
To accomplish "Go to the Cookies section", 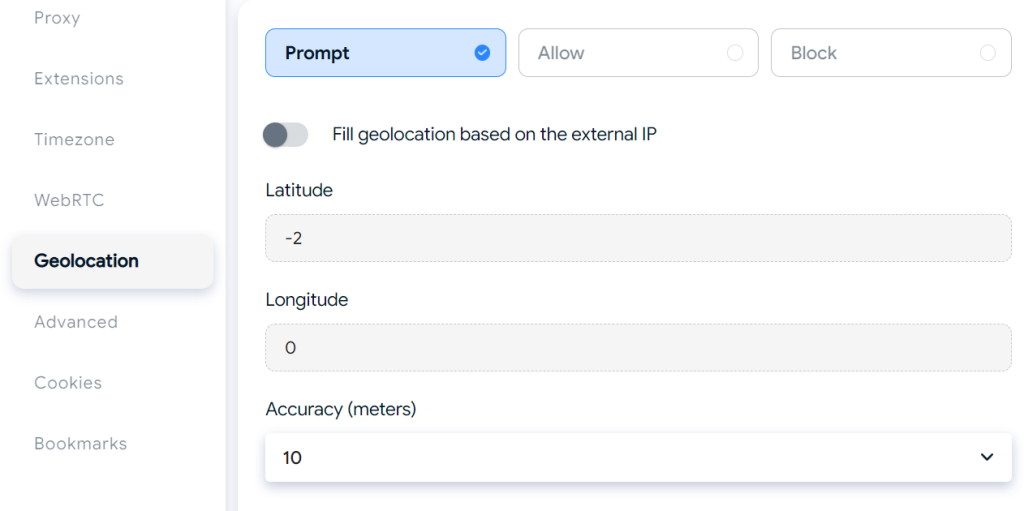I will tap(68, 382).
